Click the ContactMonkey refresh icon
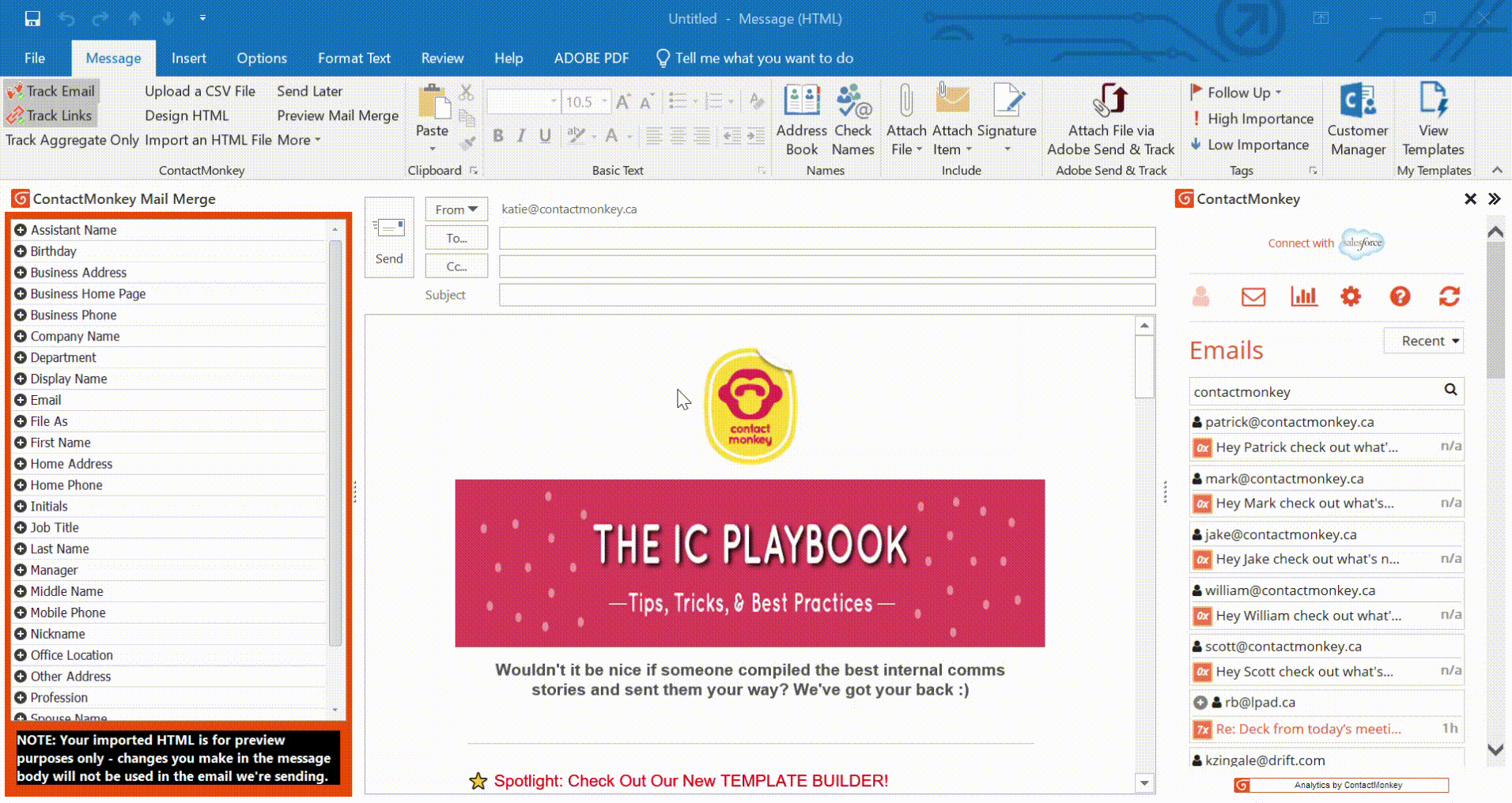Viewport: 1512px width, 803px height. [x=1449, y=297]
